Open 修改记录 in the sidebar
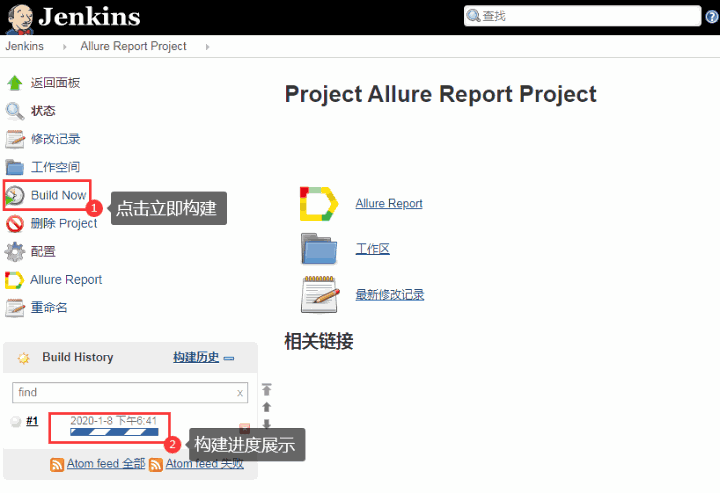The height and width of the screenshot is (493, 720). tap(56, 139)
